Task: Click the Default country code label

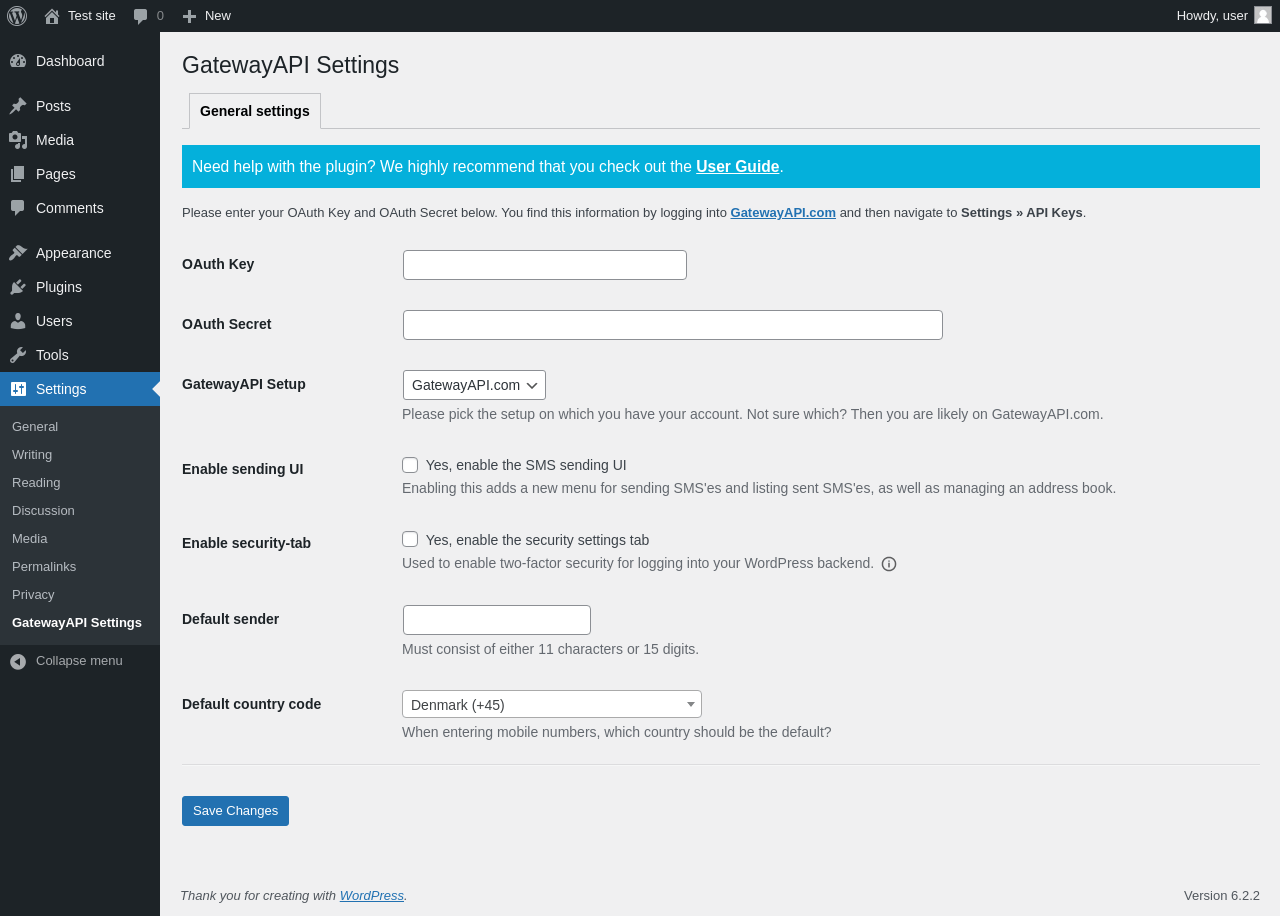Action: pos(252,704)
